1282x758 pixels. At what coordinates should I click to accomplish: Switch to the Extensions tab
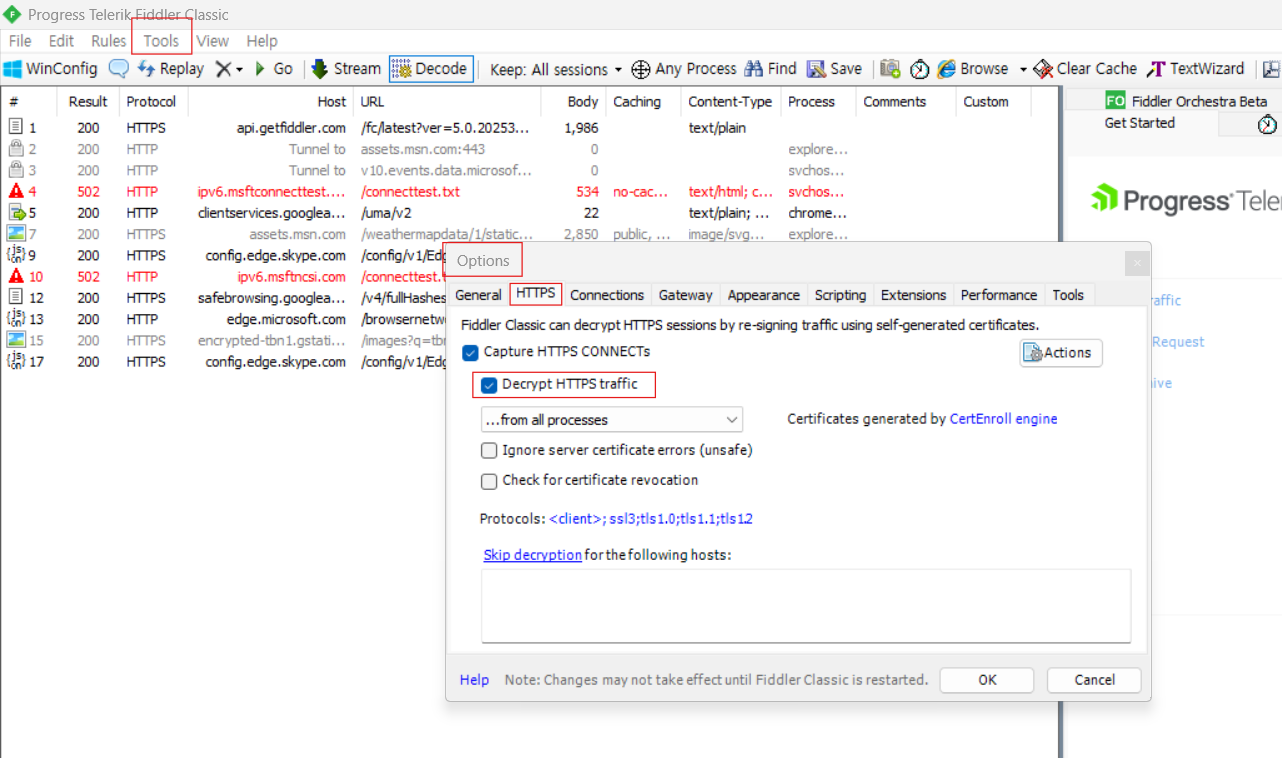(914, 295)
